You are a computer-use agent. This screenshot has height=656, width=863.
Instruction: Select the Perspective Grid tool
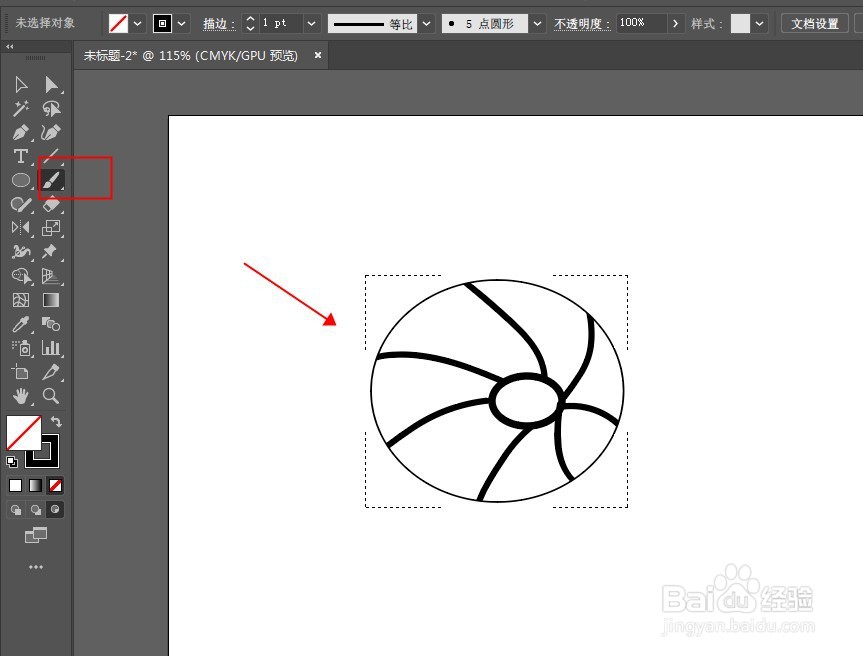51,276
